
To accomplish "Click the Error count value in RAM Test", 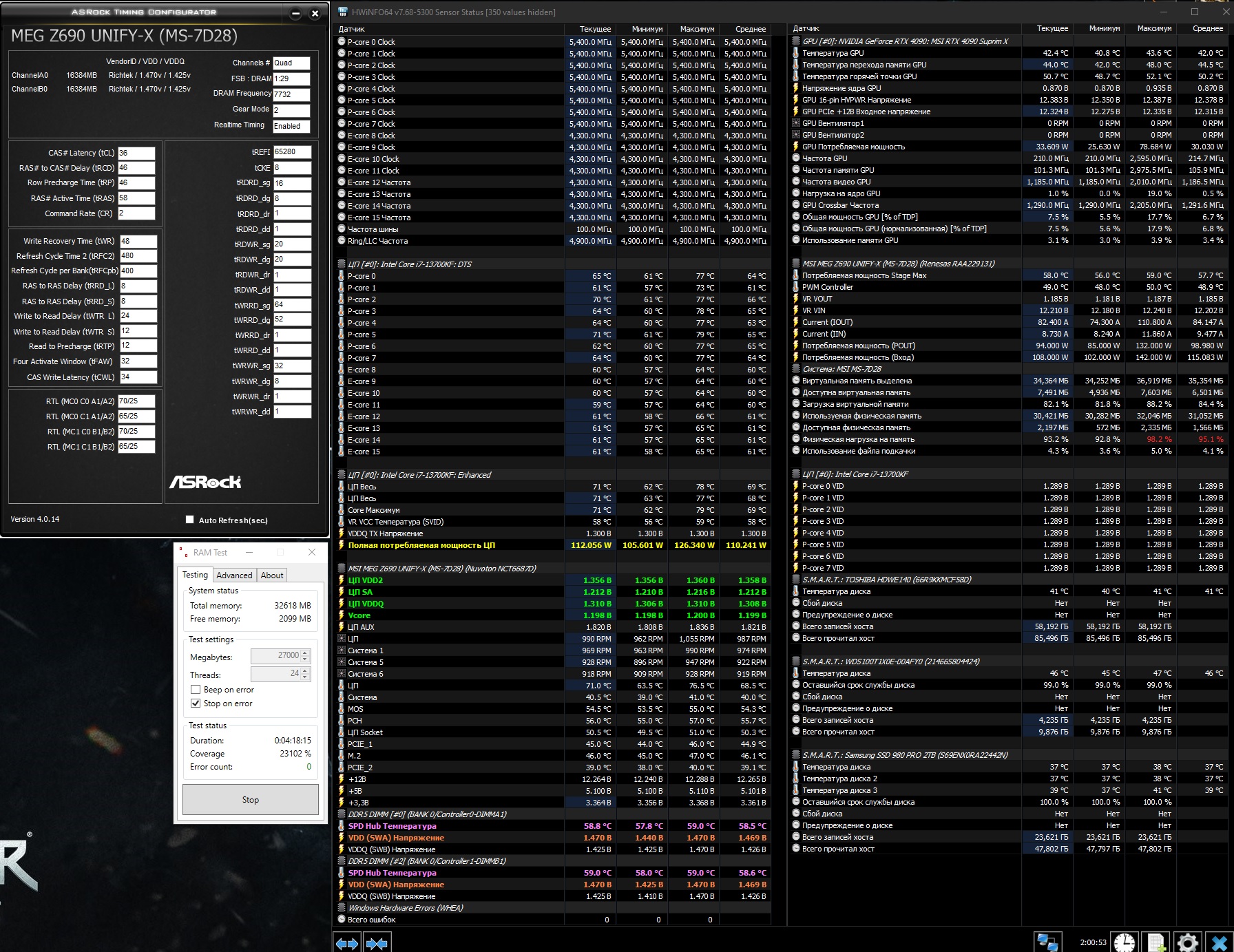I will [x=308, y=767].
